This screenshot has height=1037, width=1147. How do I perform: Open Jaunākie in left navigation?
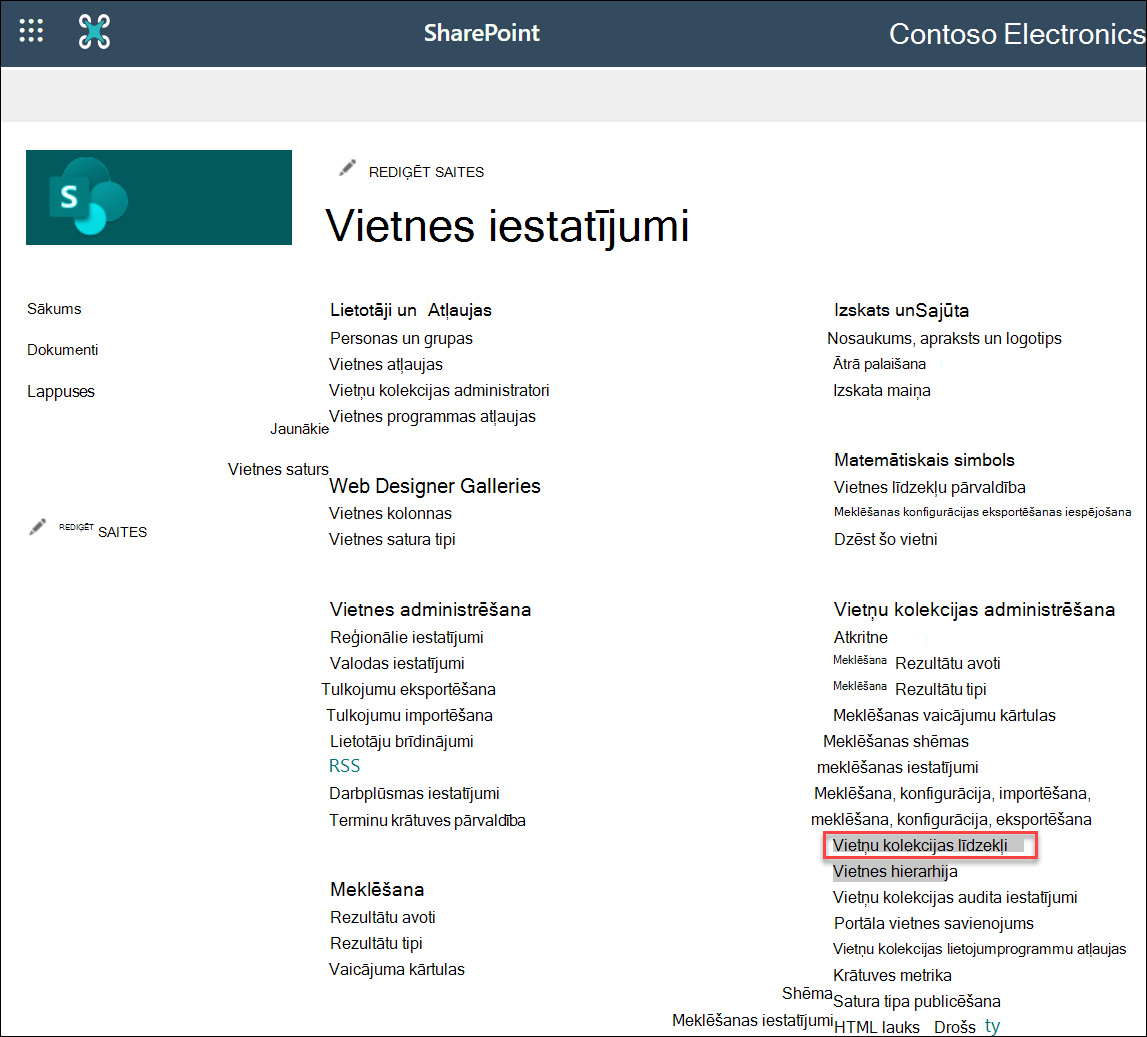299,429
